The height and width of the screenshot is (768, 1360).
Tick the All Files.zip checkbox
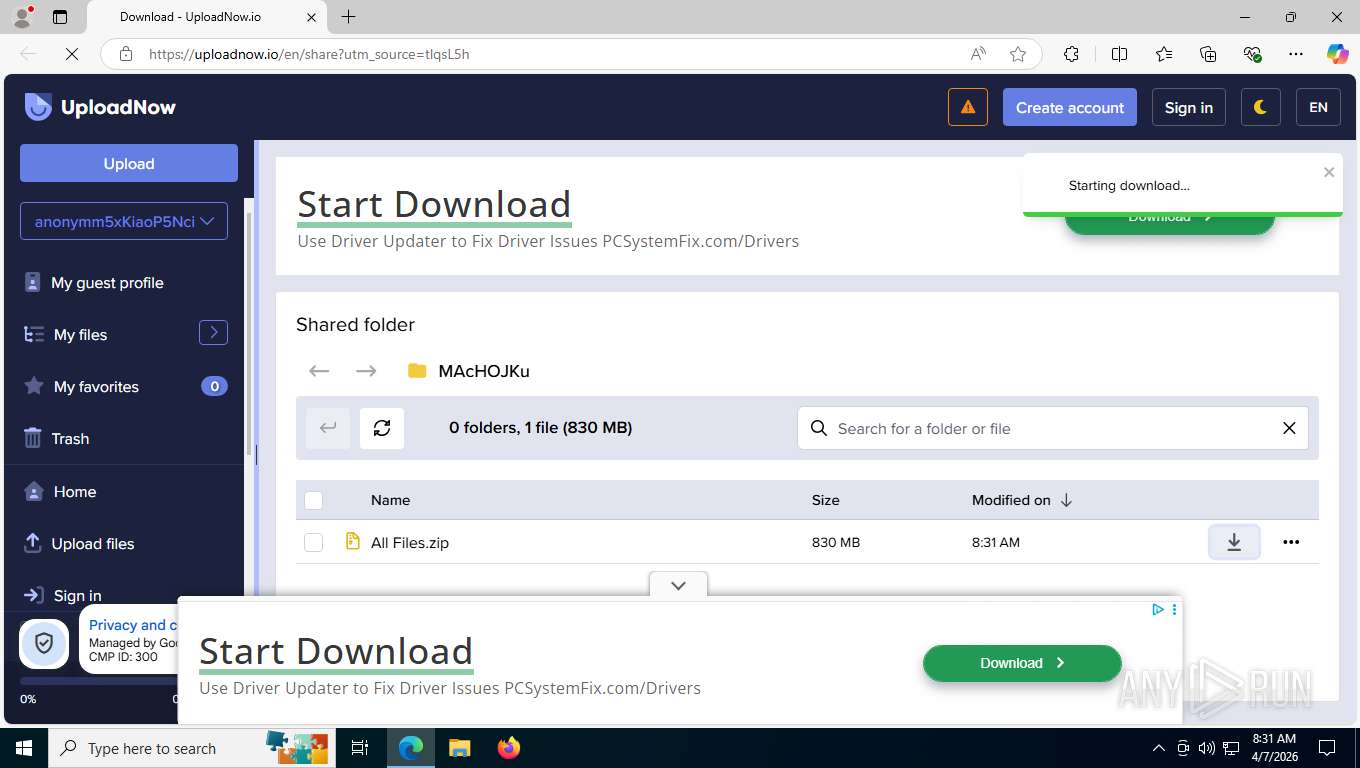pyautogui.click(x=314, y=542)
